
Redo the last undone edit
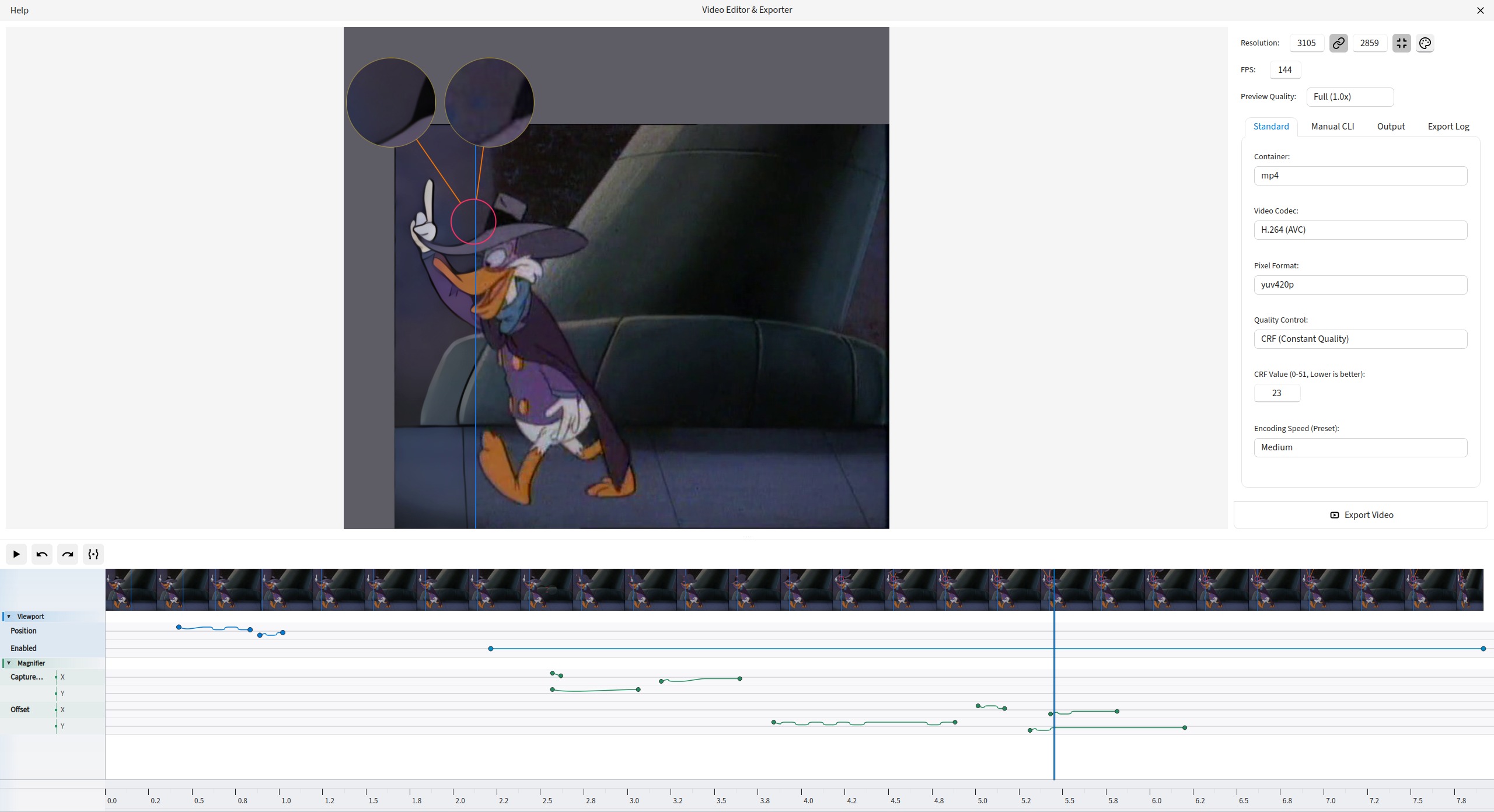68,554
